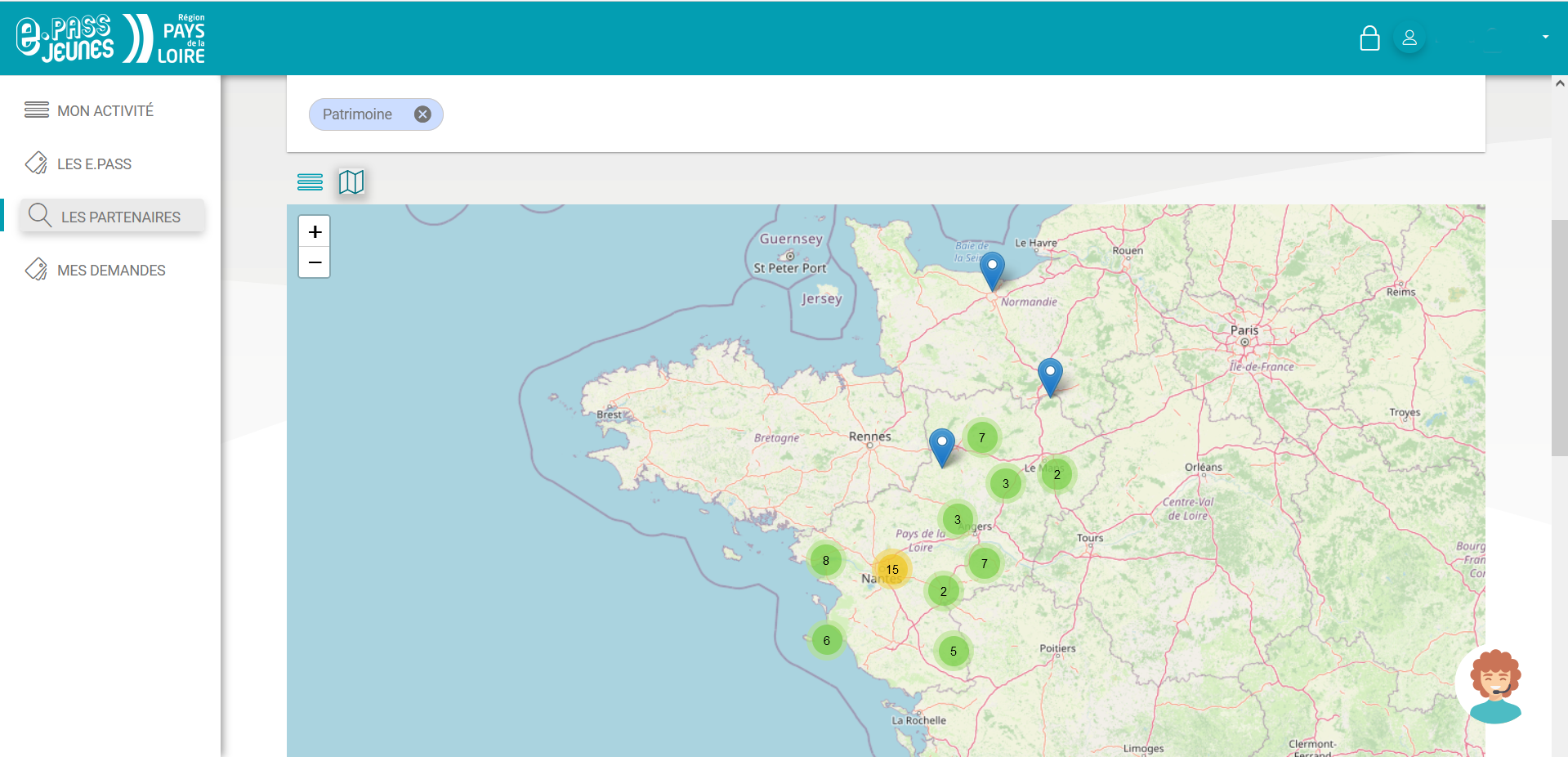The height and width of the screenshot is (757, 1568).
Task: Click the Rouen label on the map
Action: (x=1128, y=250)
